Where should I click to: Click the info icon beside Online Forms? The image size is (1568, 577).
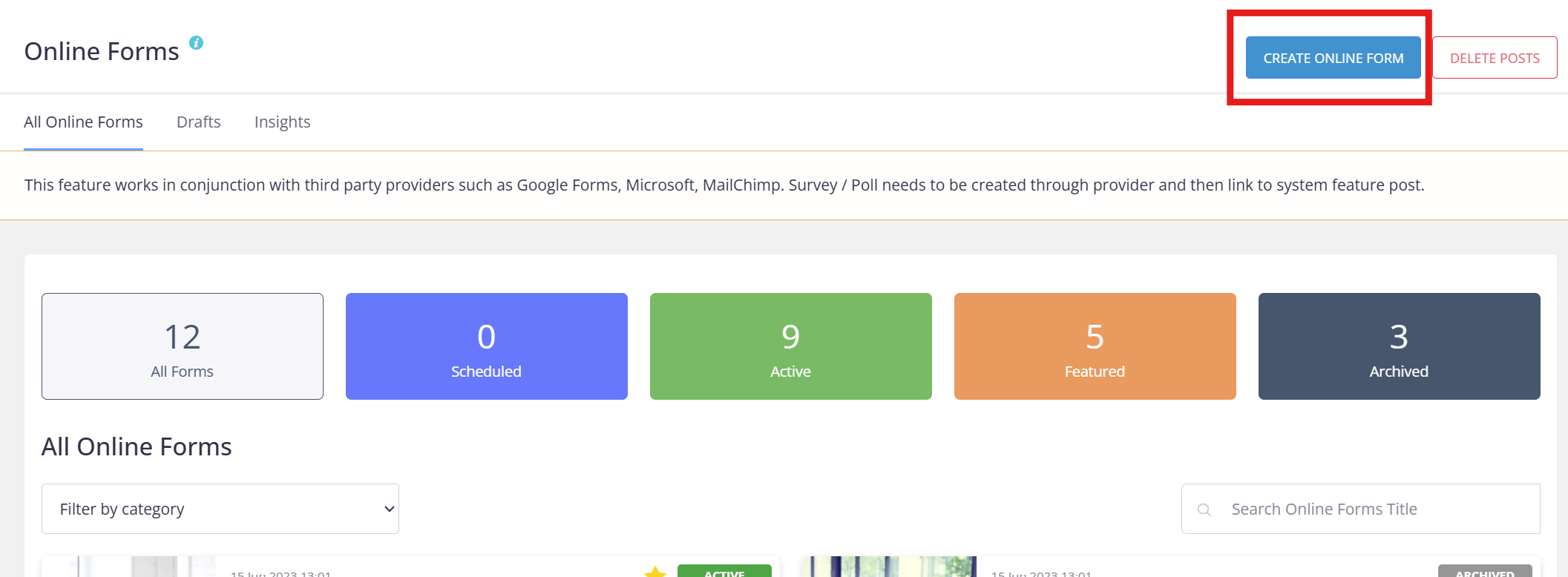[x=196, y=43]
